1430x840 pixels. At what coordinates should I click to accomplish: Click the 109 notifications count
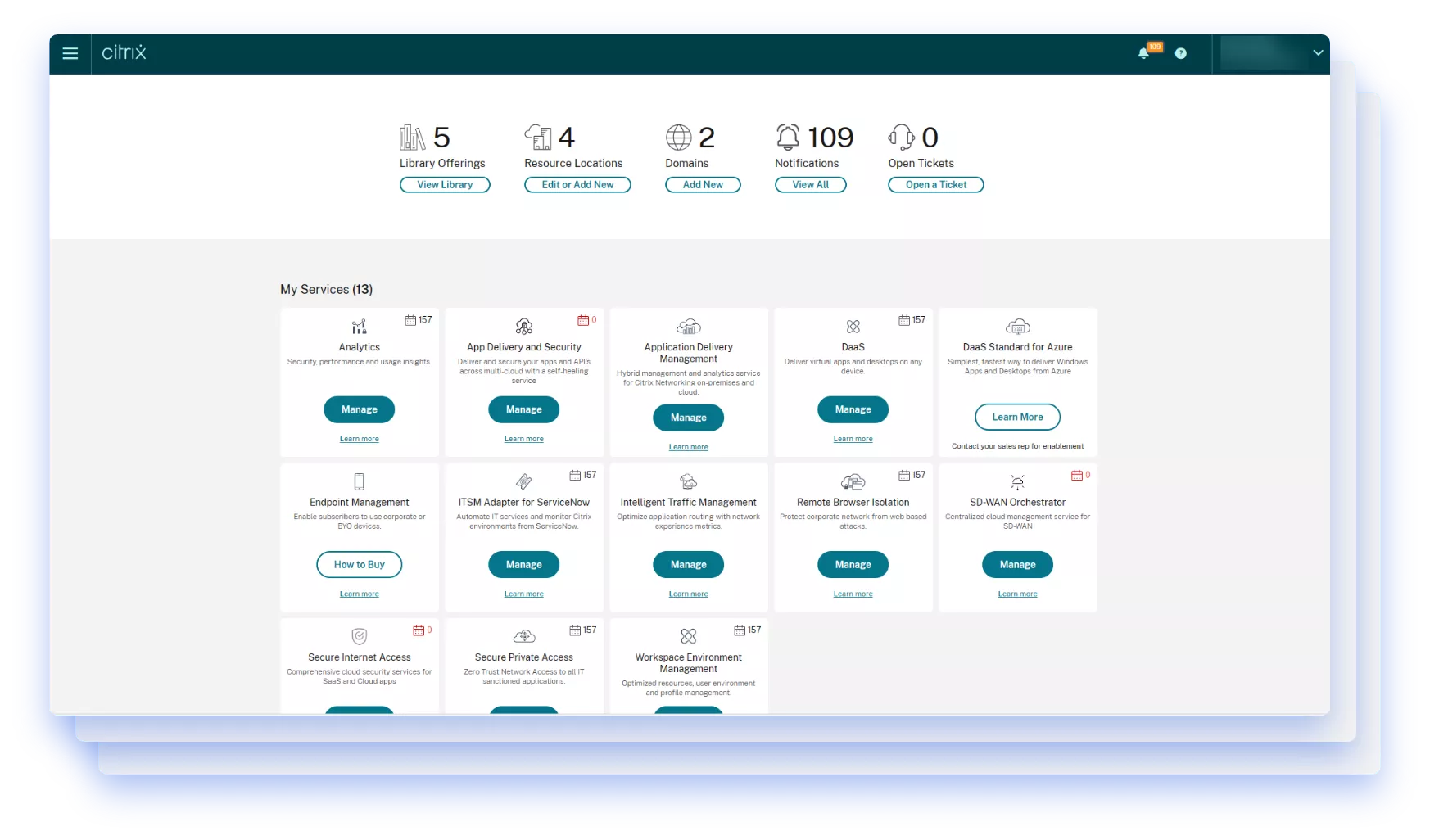pos(830,138)
